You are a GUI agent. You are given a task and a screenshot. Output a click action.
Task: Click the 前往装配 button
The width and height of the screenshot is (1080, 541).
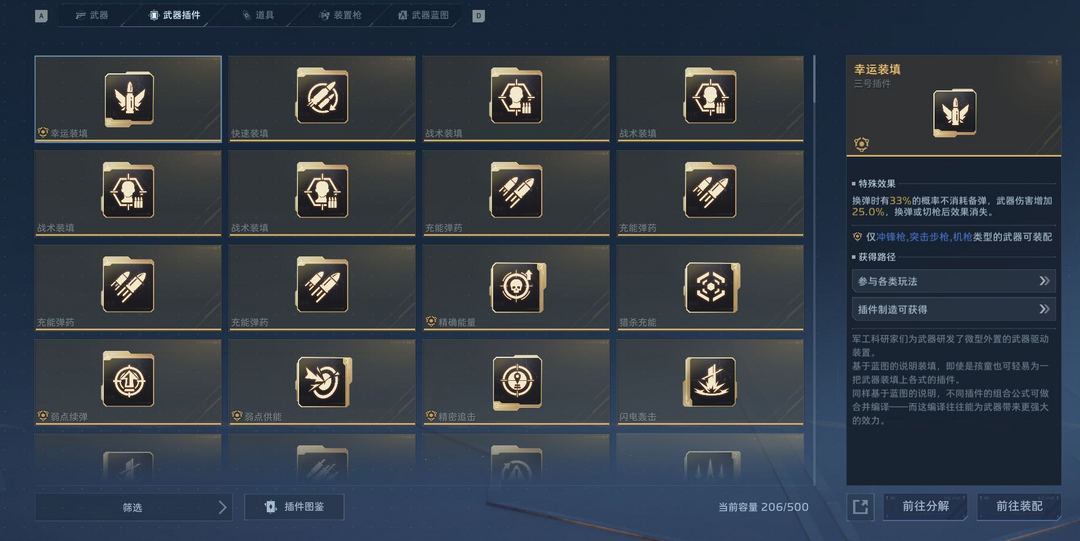coord(1019,507)
